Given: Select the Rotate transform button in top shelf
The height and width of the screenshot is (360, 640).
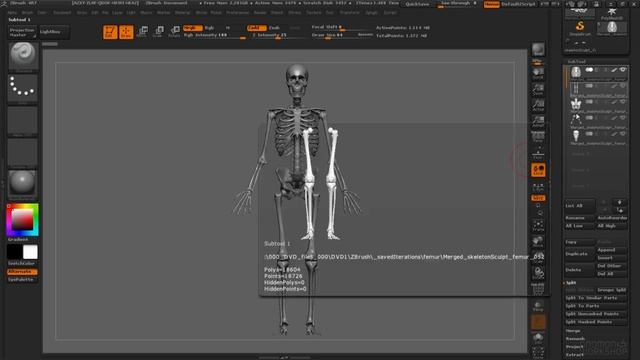Looking at the screenshot, I should [x=174, y=31].
